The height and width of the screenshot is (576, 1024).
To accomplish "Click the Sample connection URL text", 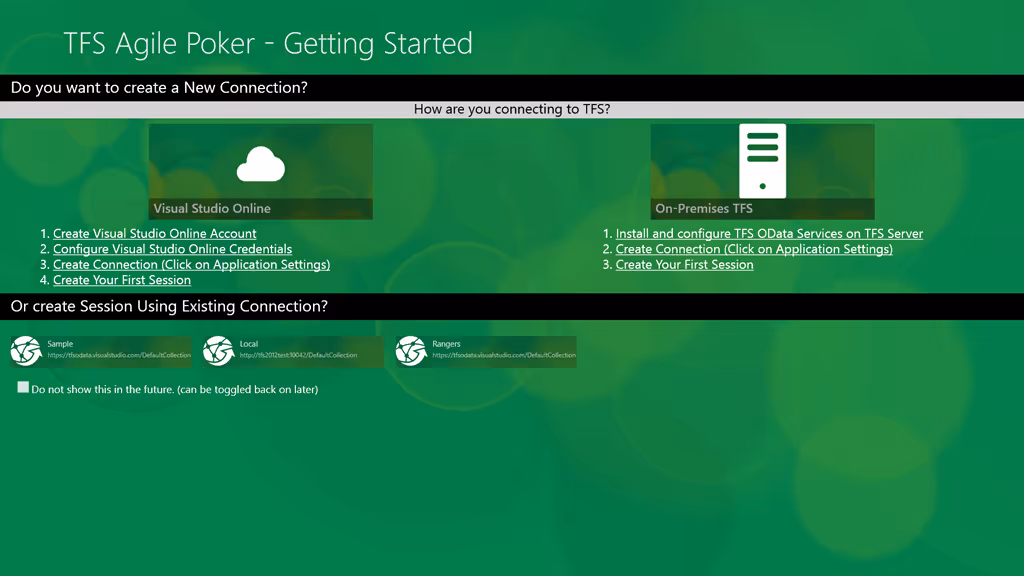I will [x=119, y=355].
